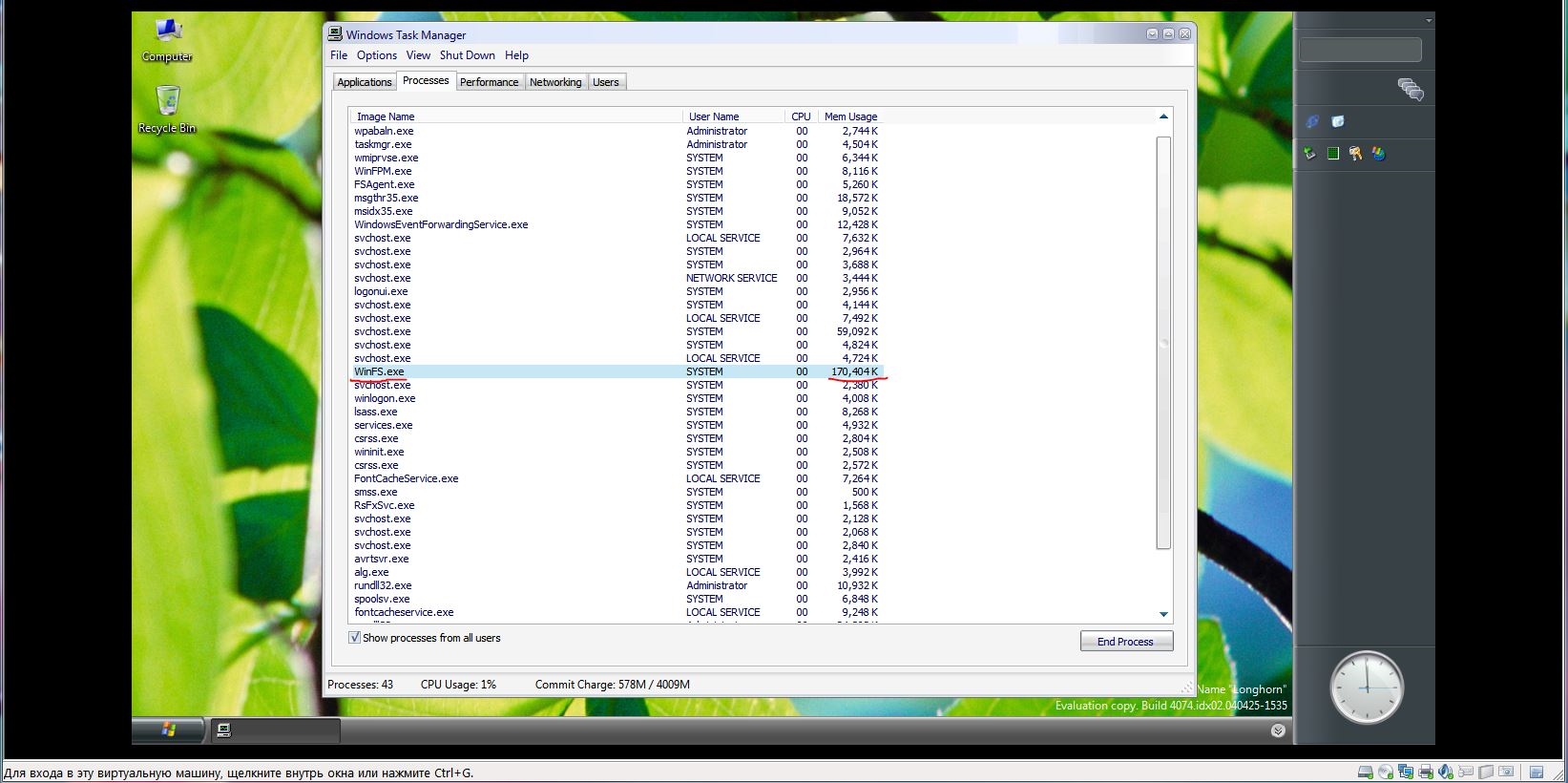
Task: Click the greyed-out camera device icon in VM bar
Action: pos(1506,772)
